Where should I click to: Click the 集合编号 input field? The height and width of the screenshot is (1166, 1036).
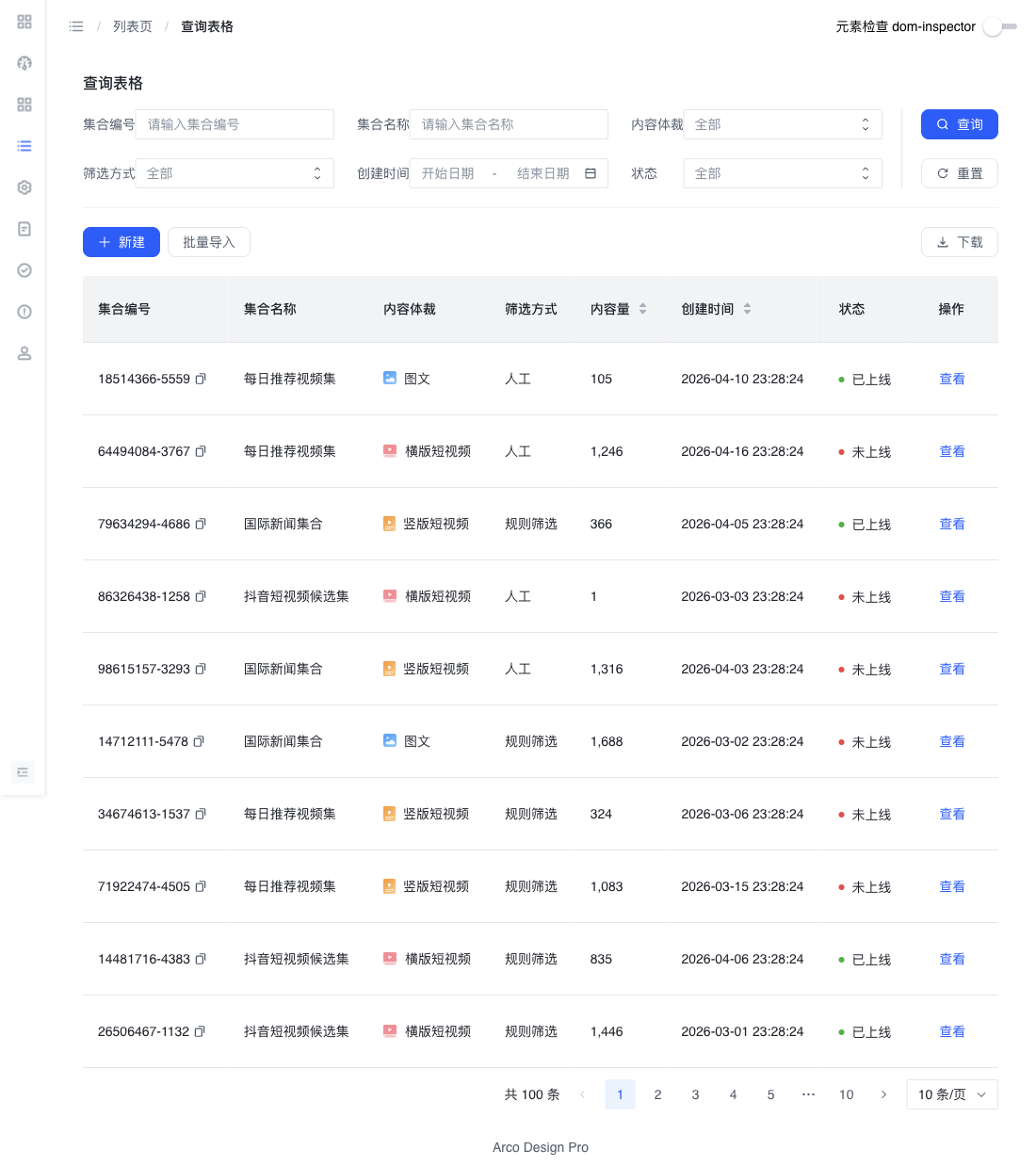coord(235,124)
